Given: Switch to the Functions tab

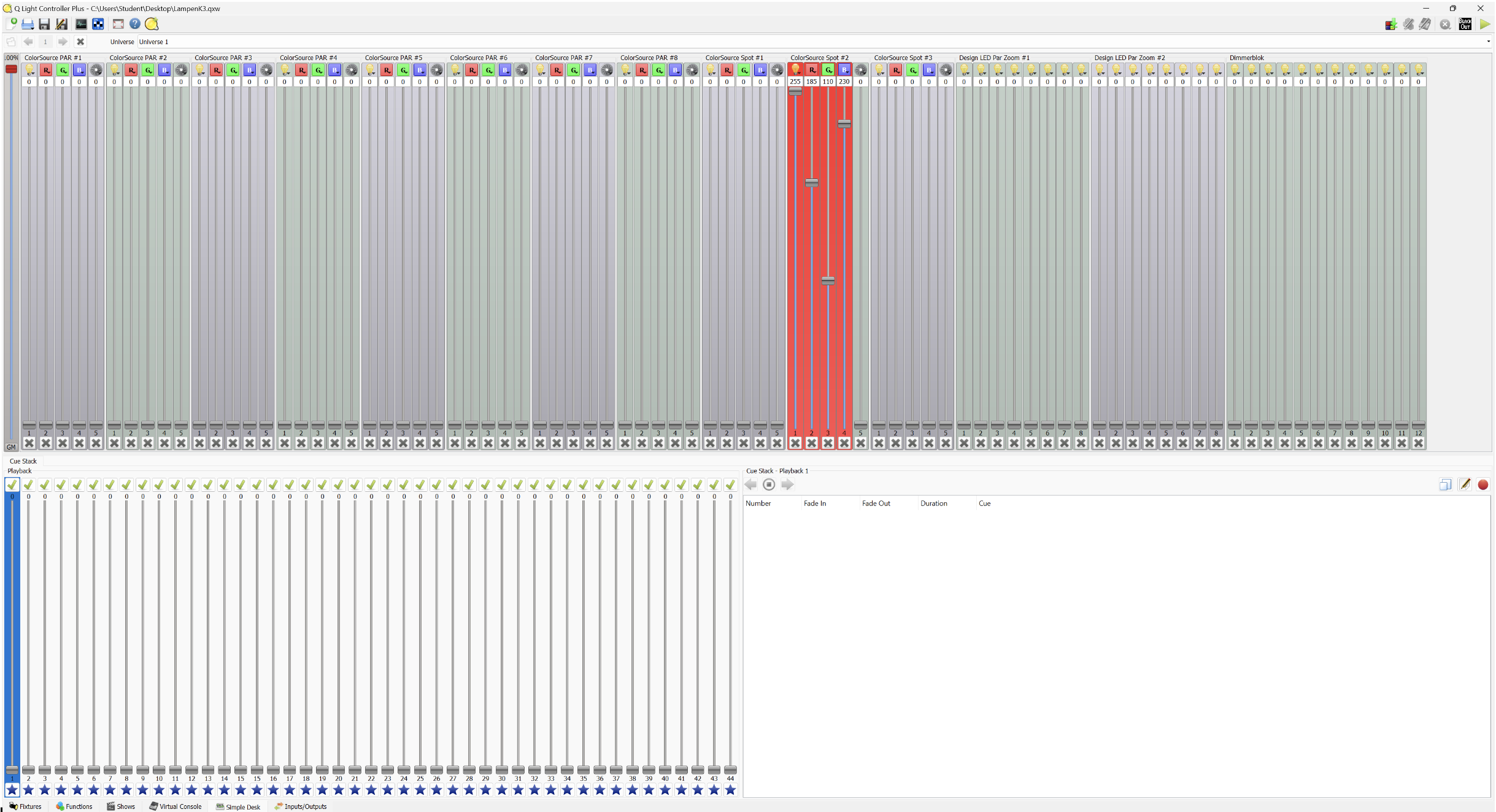Looking at the screenshot, I should [x=75, y=806].
